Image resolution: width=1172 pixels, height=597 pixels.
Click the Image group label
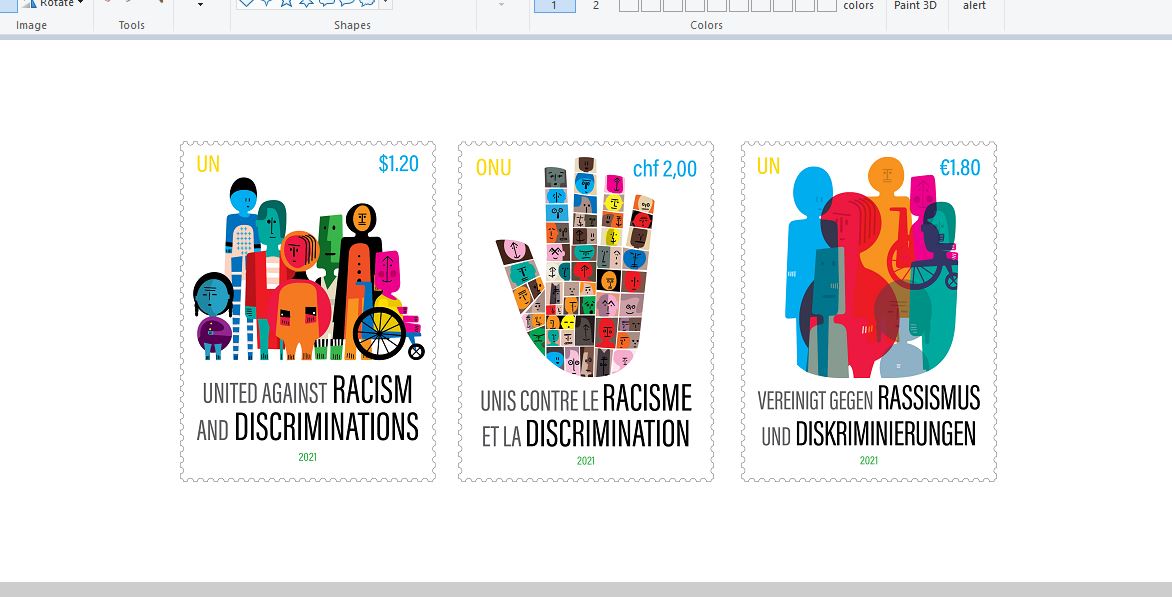[x=31, y=25]
